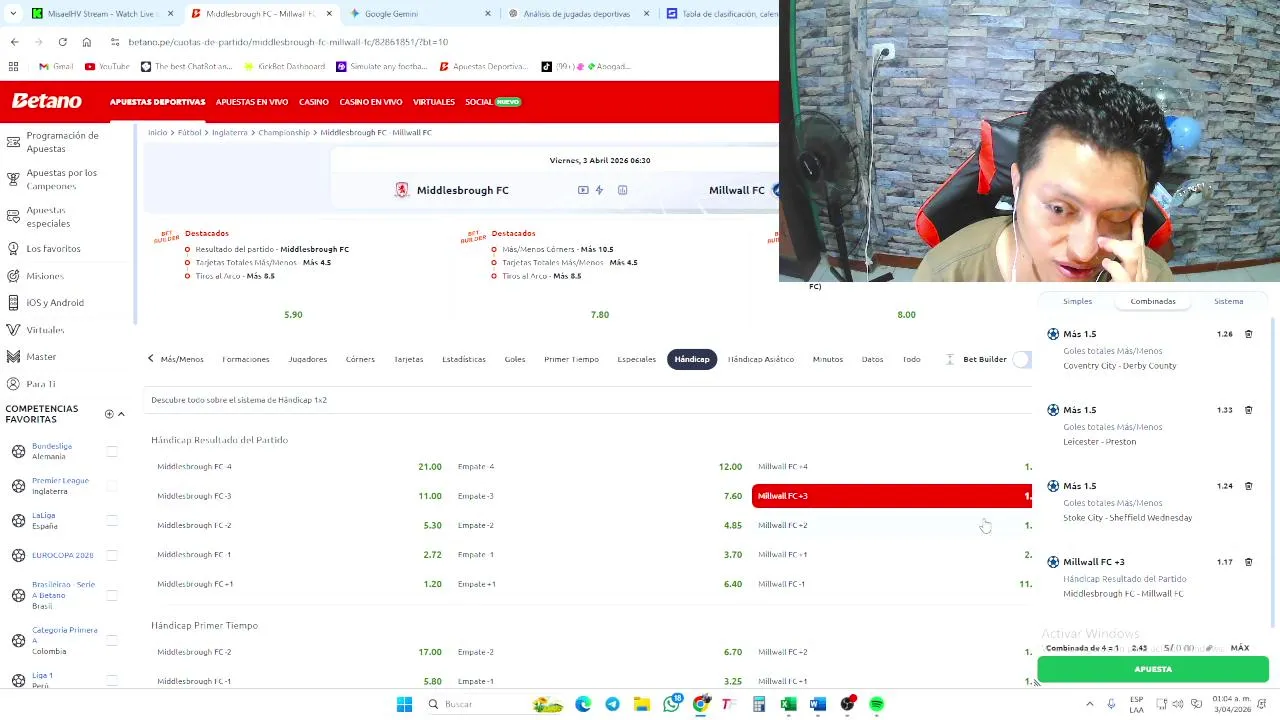Screen dimensions: 1280x720
Task: Open Telegram from the taskbar
Action: [612, 704]
